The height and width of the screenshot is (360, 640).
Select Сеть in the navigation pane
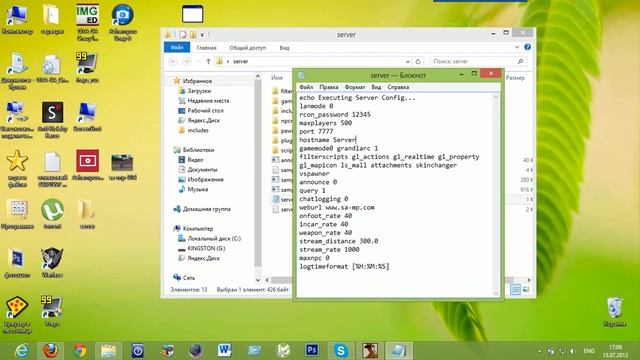tap(189, 278)
